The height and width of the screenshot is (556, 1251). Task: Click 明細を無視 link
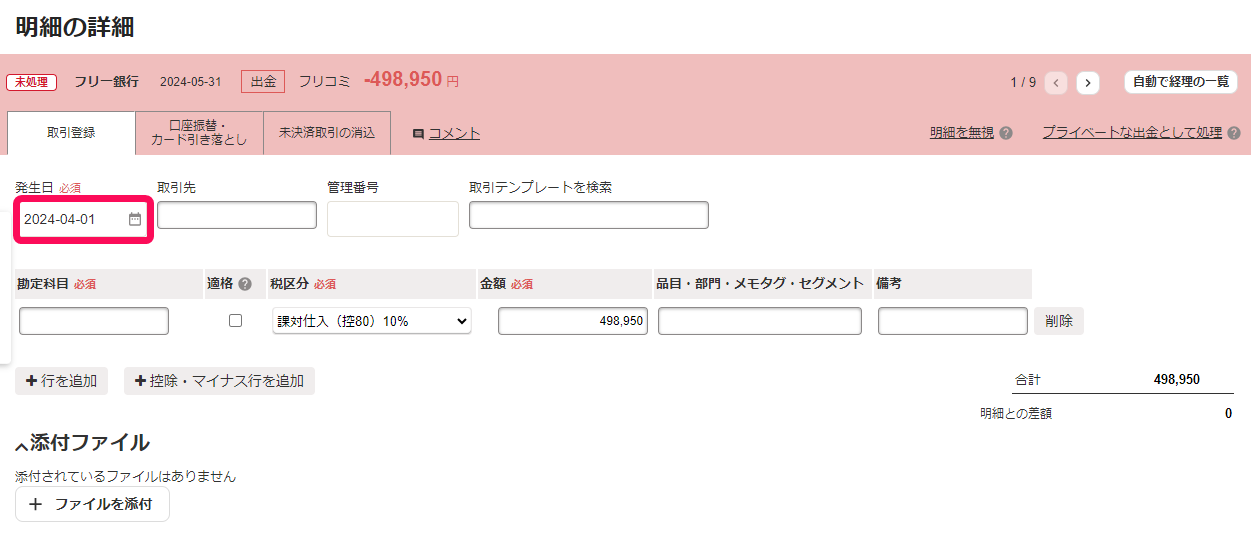click(962, 132)
